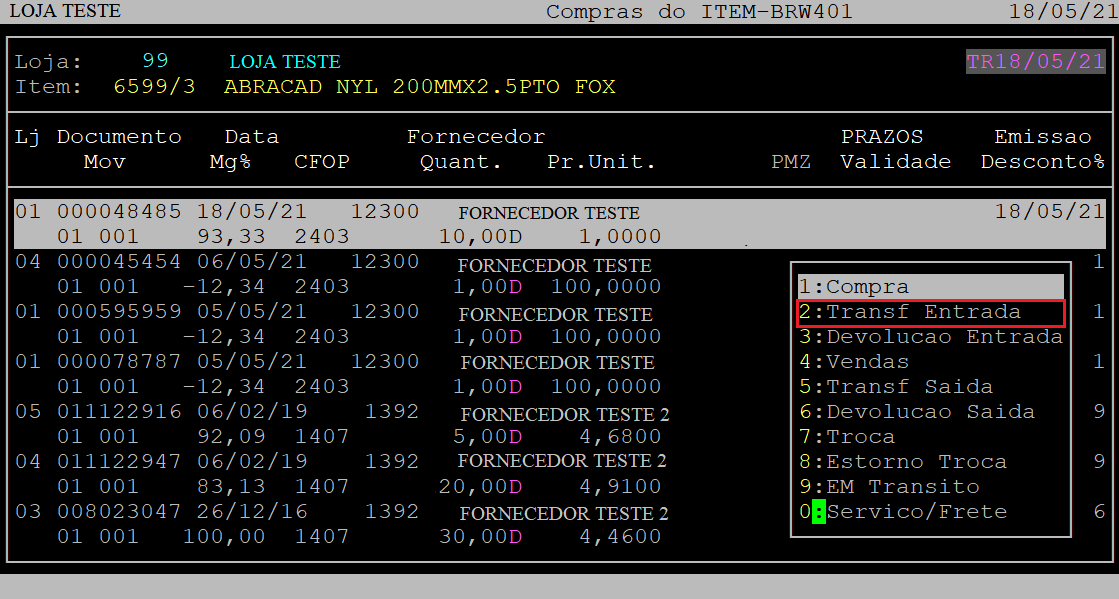Click document 011122916 purchase record
The height and width of the screenshot is (599, 1119).
pos(119,412)
